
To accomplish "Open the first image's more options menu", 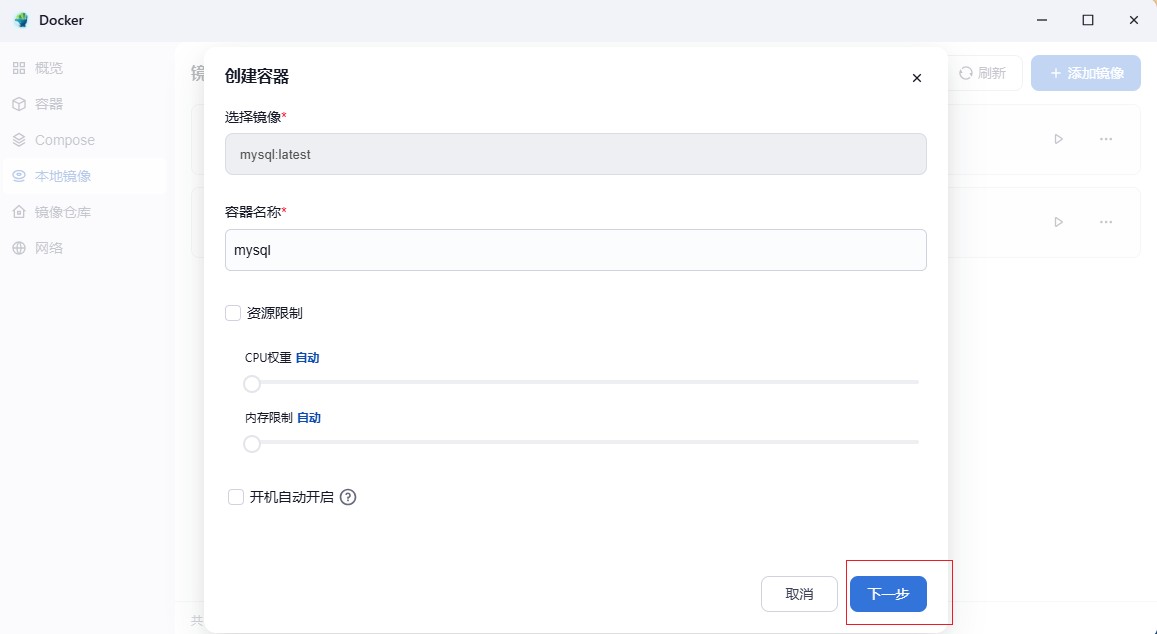I will click(1106, 139).
